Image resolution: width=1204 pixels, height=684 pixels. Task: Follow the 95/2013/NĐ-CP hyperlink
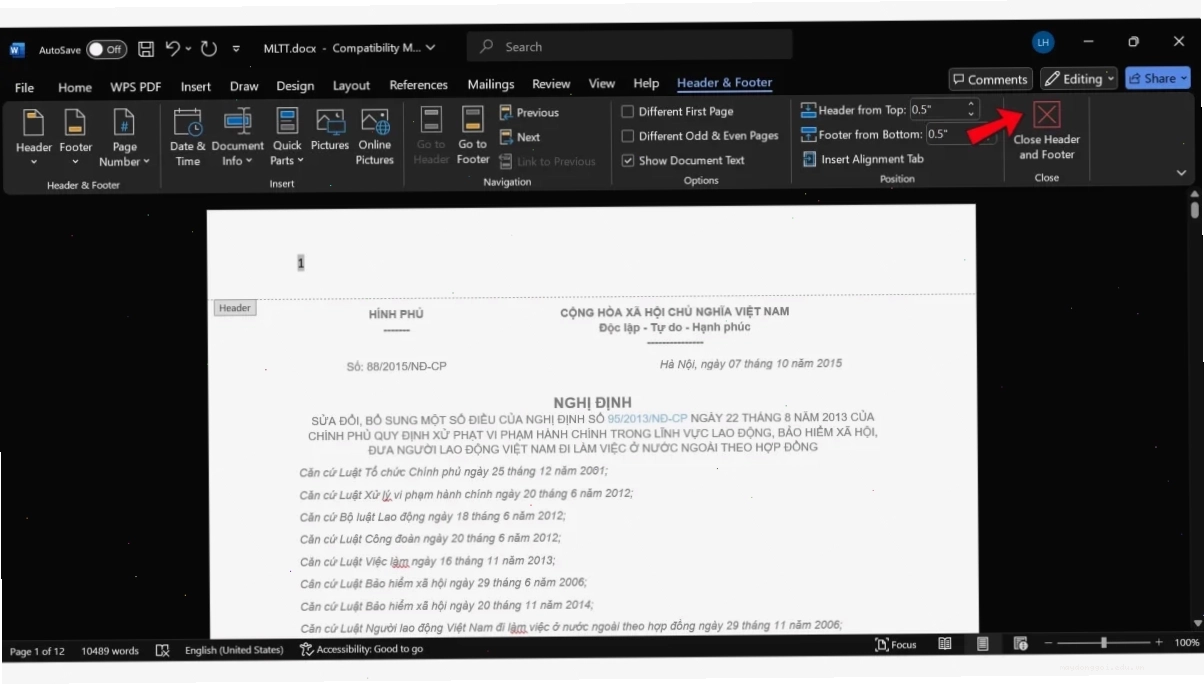pyautogui.click(x=647, y=418)
